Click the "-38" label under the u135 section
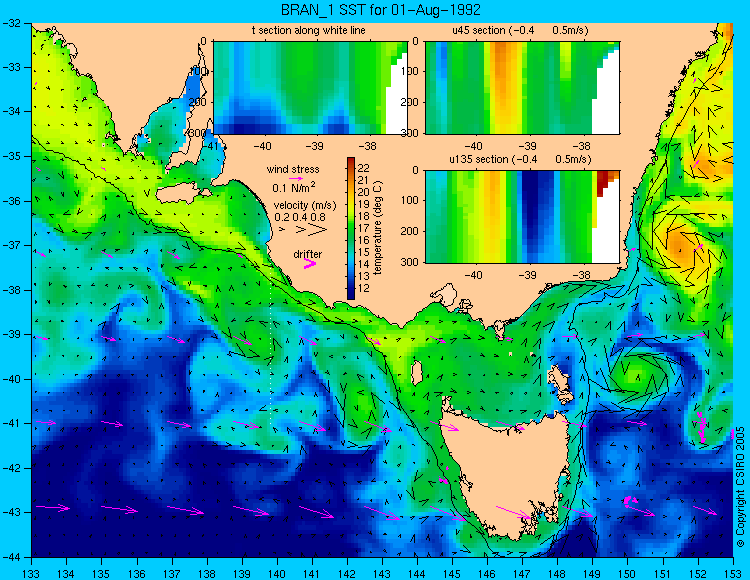Image resolution: width=750 pixels, height=580 pixels. click(x=581, y=275)
